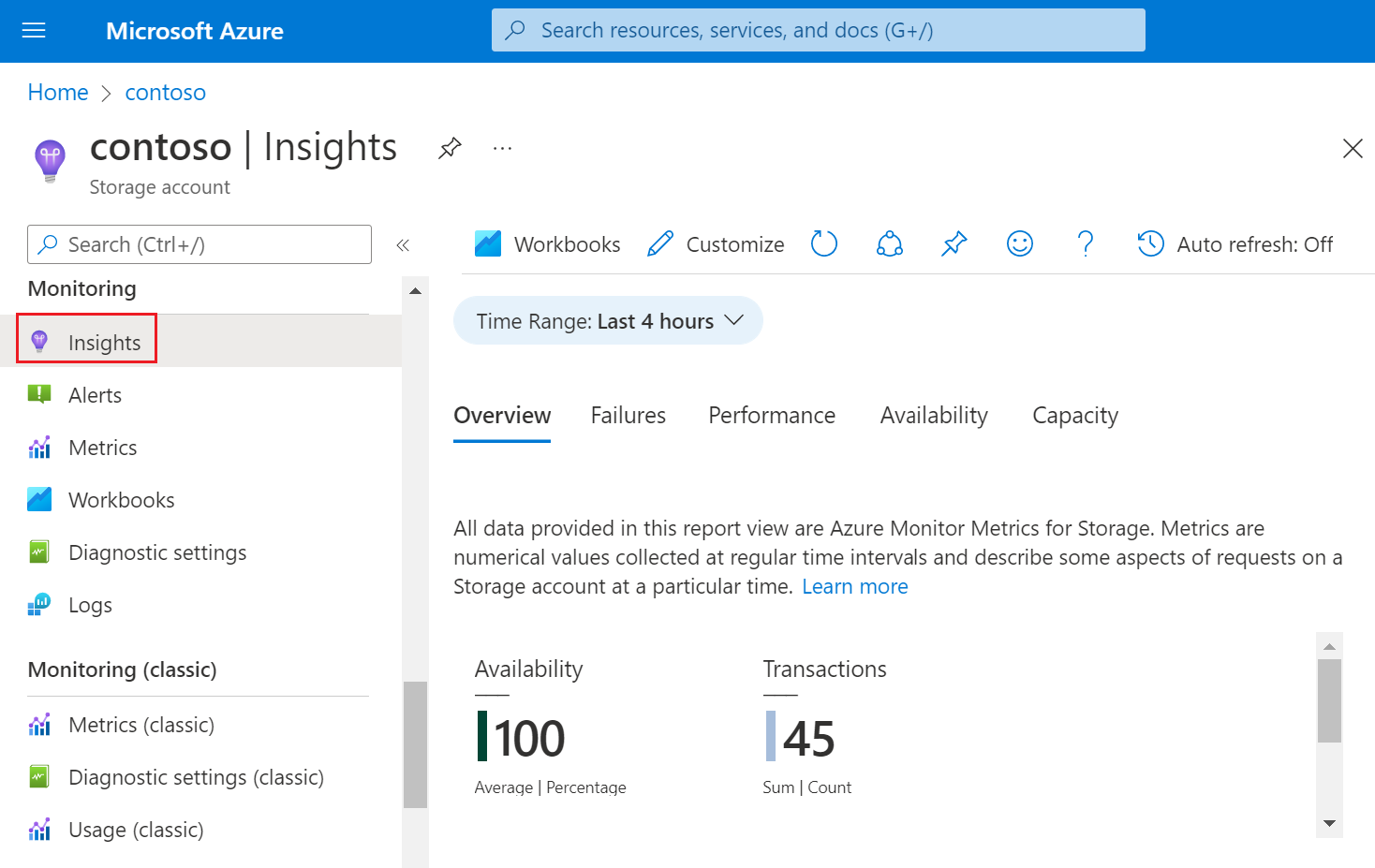Viewport: 1375px width, 868px height.
Task: Pin the contoso Insights blade to dashboard
Action: pyautogui.click(x=450, y=148)
